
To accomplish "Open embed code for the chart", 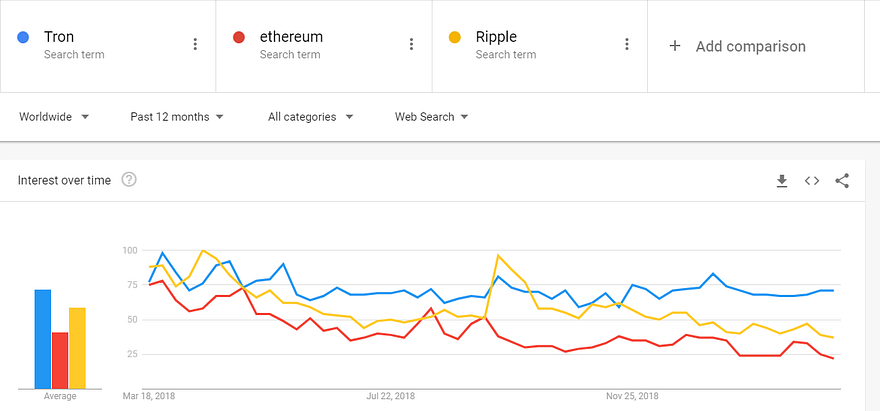I will point(812,181).
